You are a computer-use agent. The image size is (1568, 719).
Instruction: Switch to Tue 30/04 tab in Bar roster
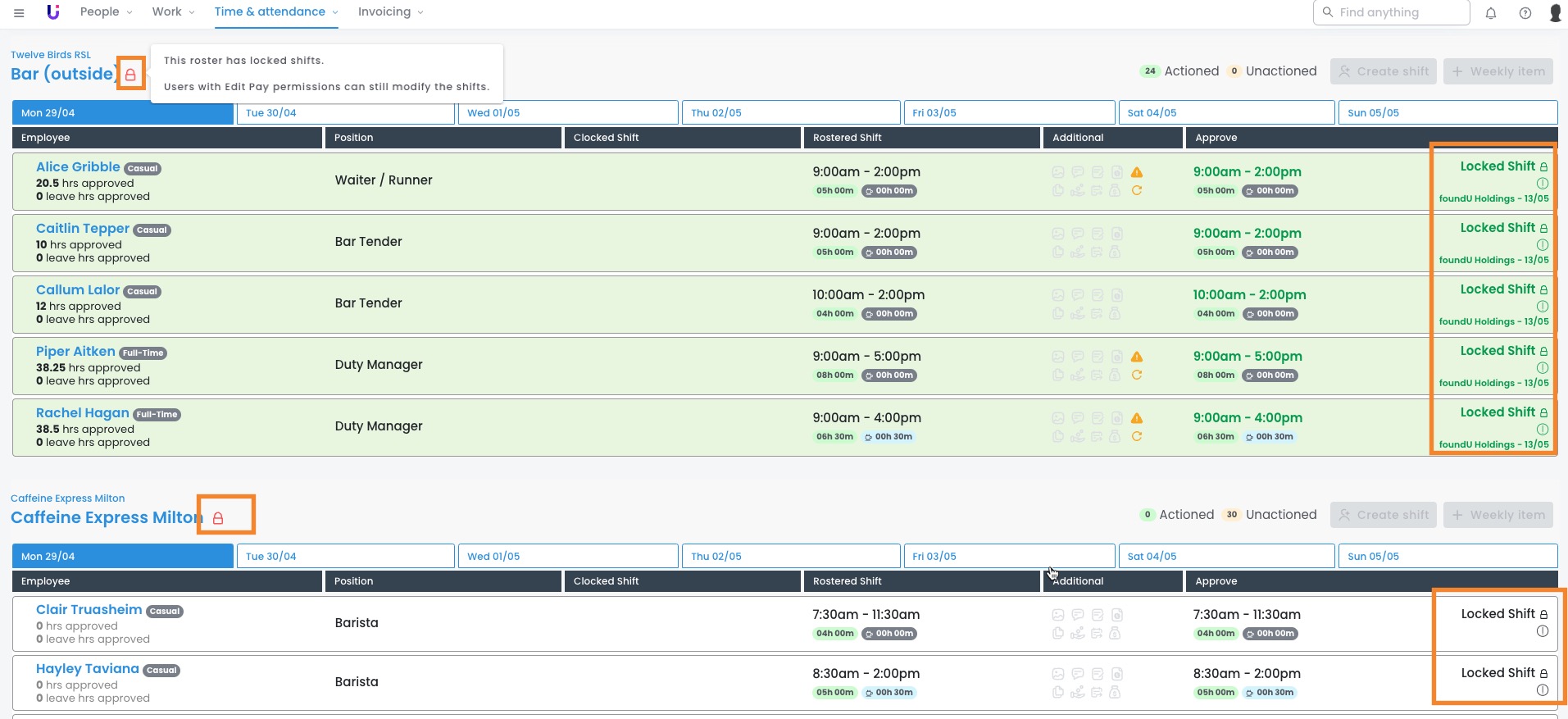[345, 113]
